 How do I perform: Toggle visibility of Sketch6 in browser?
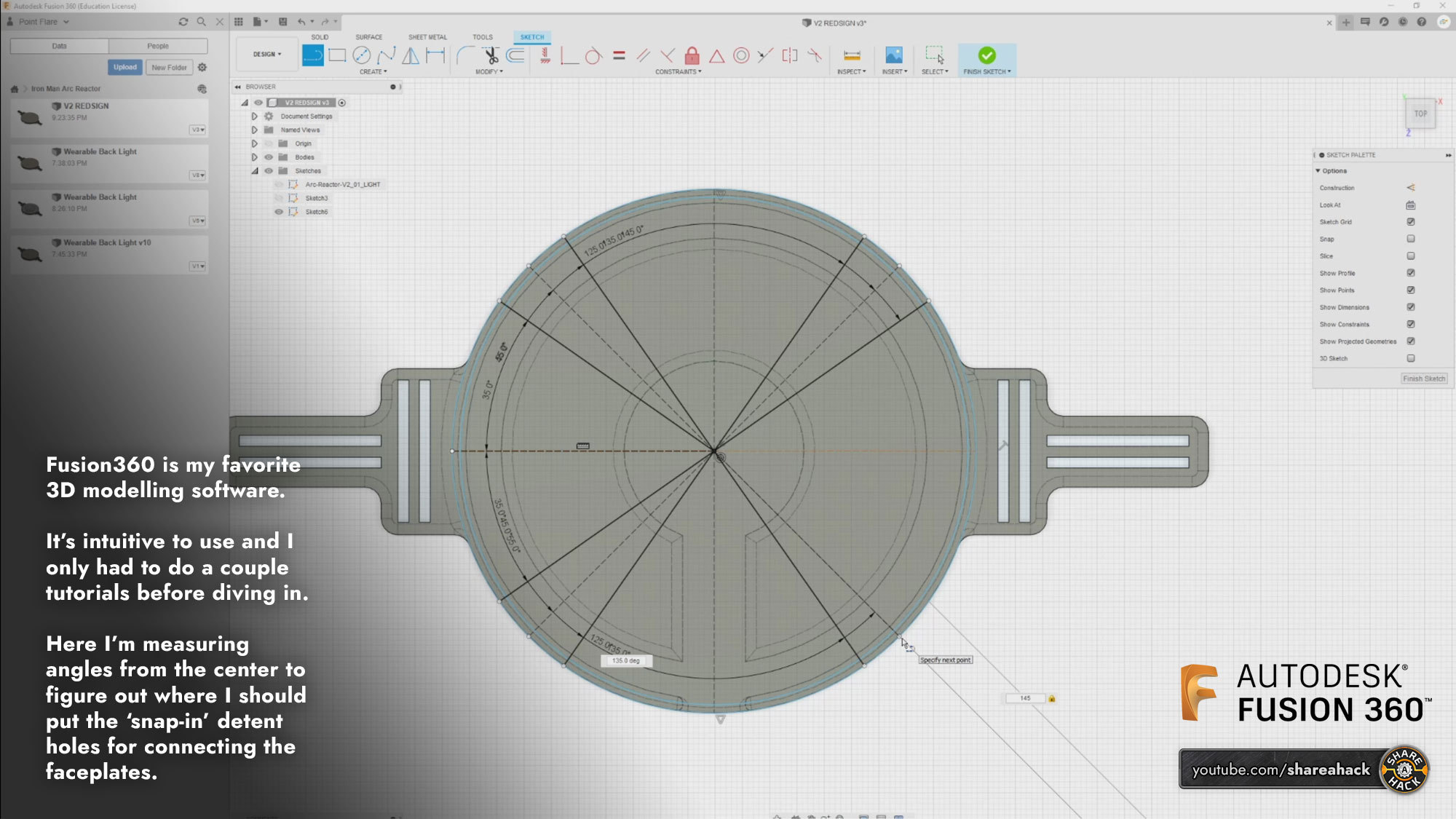pos(277,211)
